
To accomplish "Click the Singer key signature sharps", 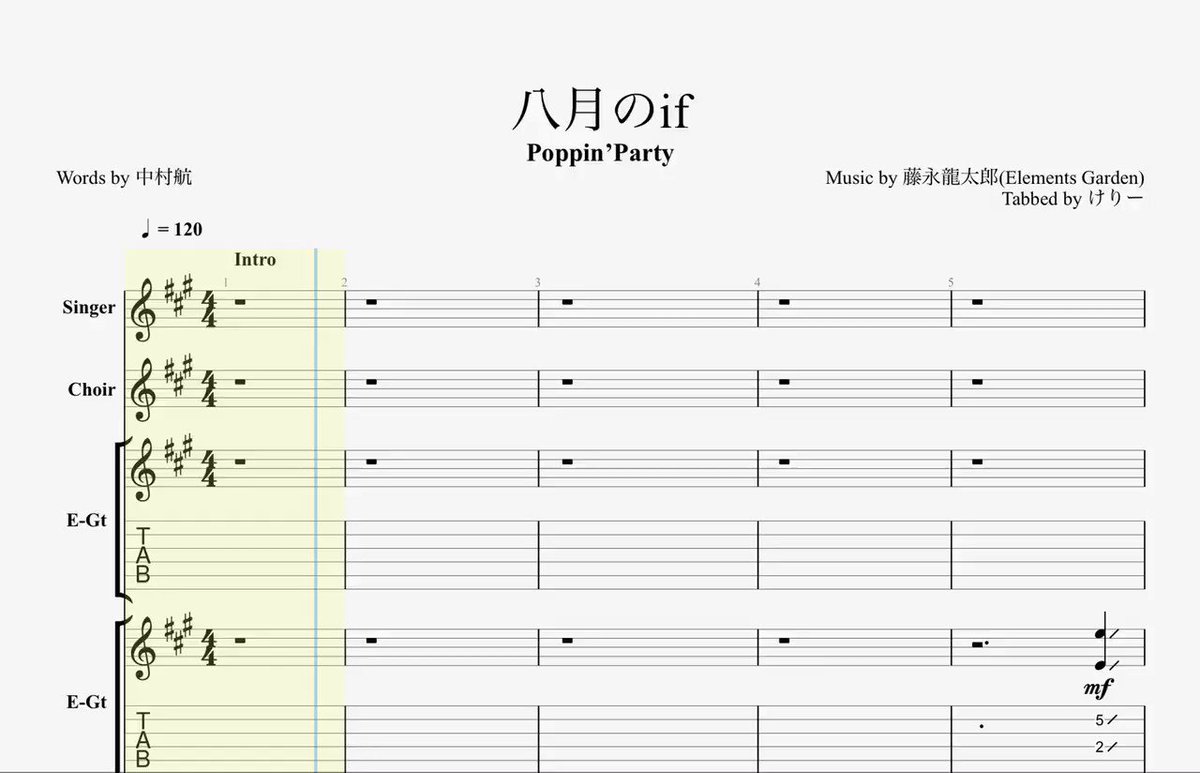I will pos(178,298).
